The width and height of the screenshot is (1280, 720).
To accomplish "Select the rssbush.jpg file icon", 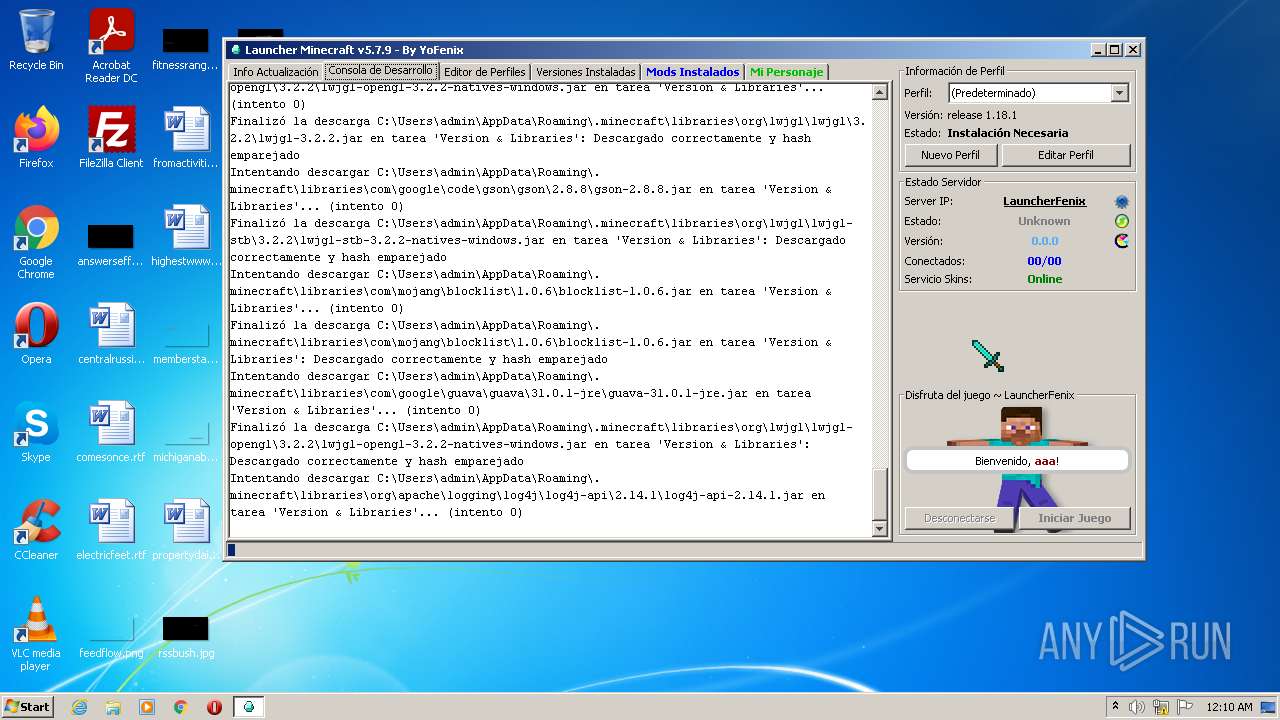I will coord(186,637).
